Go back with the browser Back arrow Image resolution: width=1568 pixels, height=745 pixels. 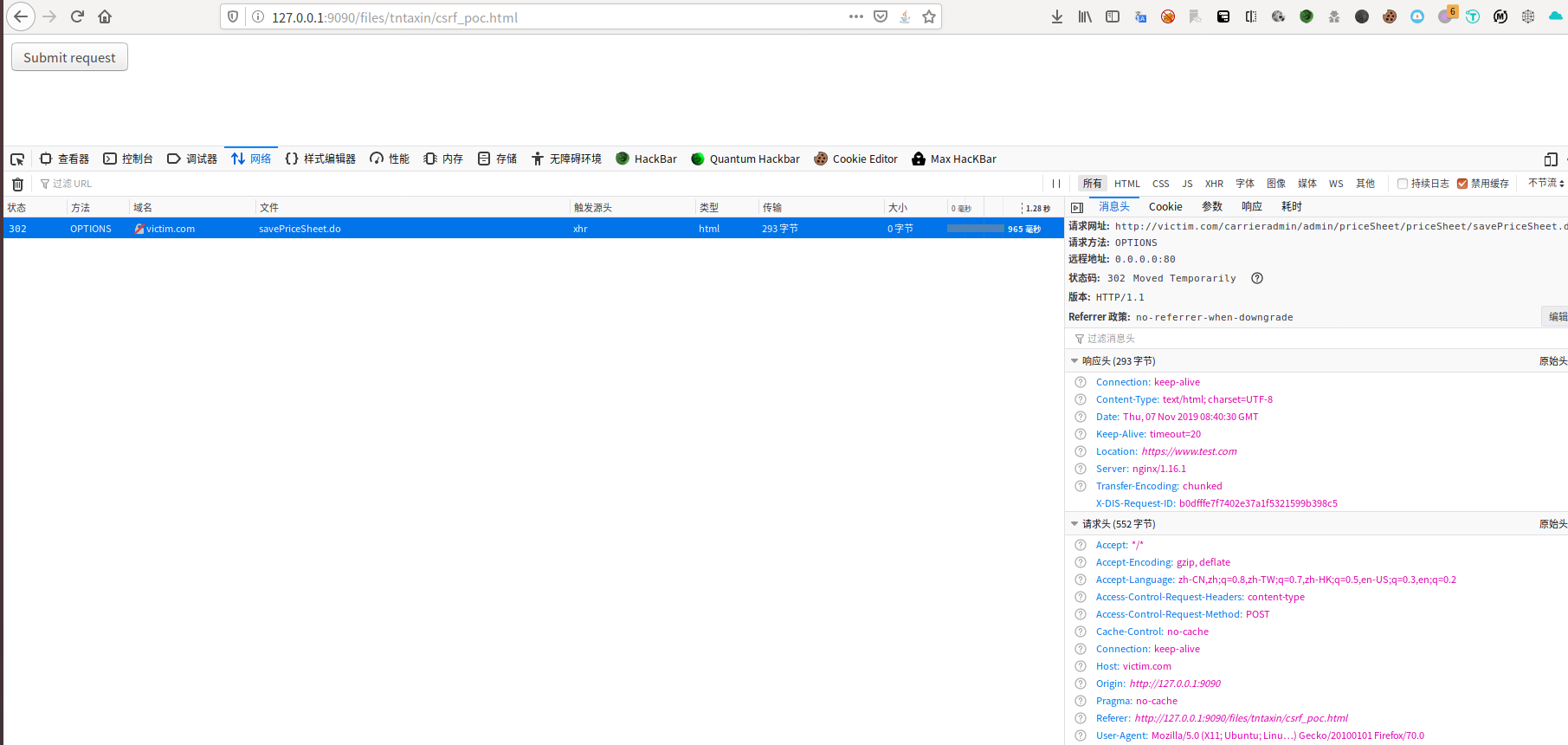click(21, 16)
